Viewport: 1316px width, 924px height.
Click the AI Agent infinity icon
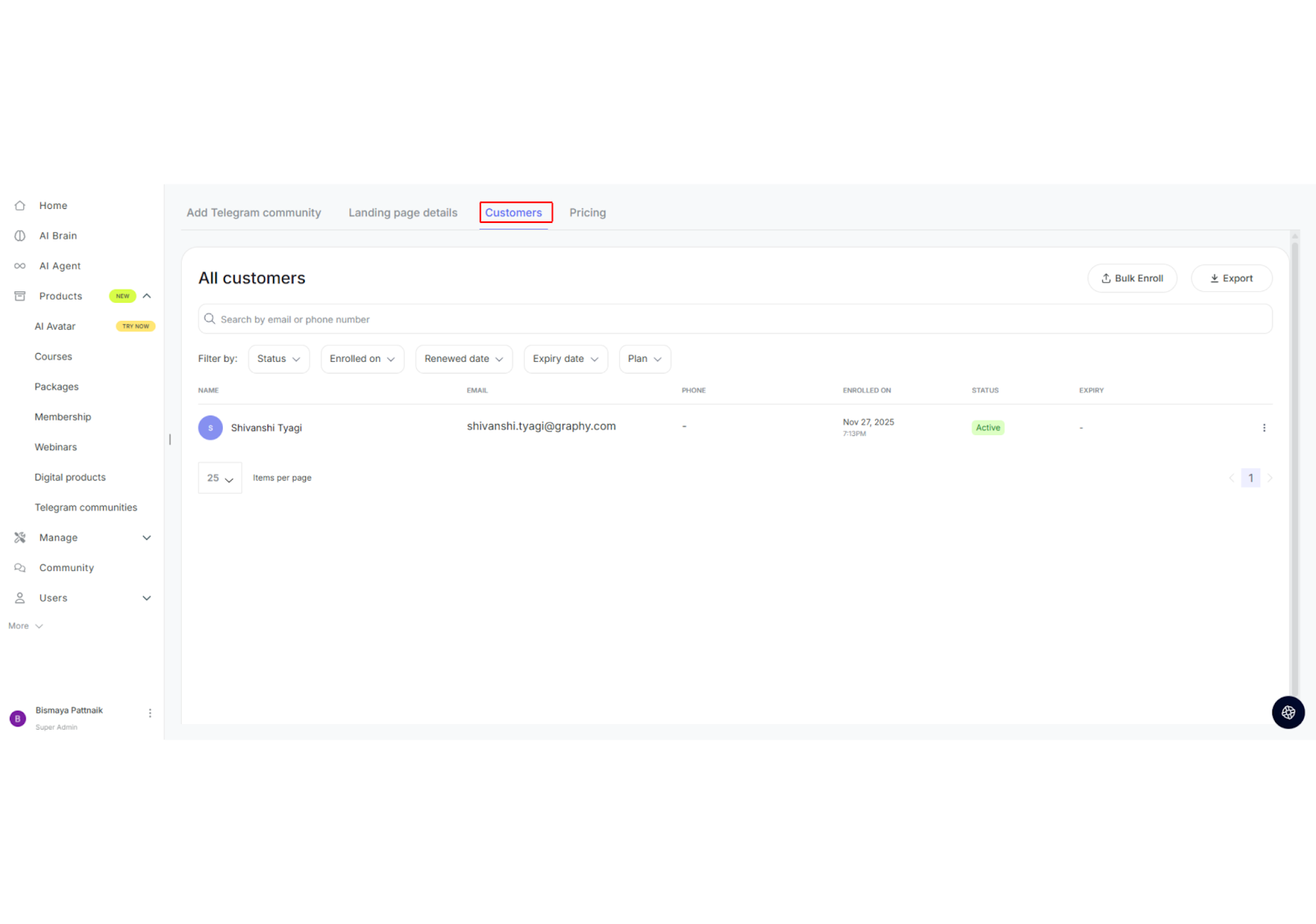click(x=20, y=266)
